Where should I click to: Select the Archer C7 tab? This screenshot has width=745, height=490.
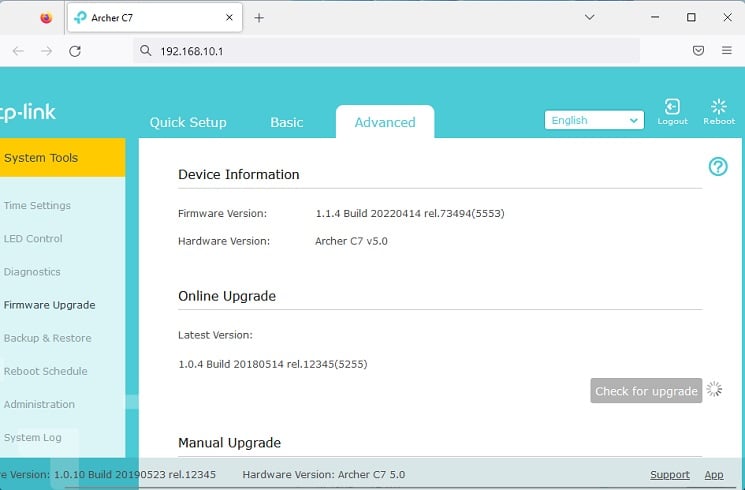point(155,18)
